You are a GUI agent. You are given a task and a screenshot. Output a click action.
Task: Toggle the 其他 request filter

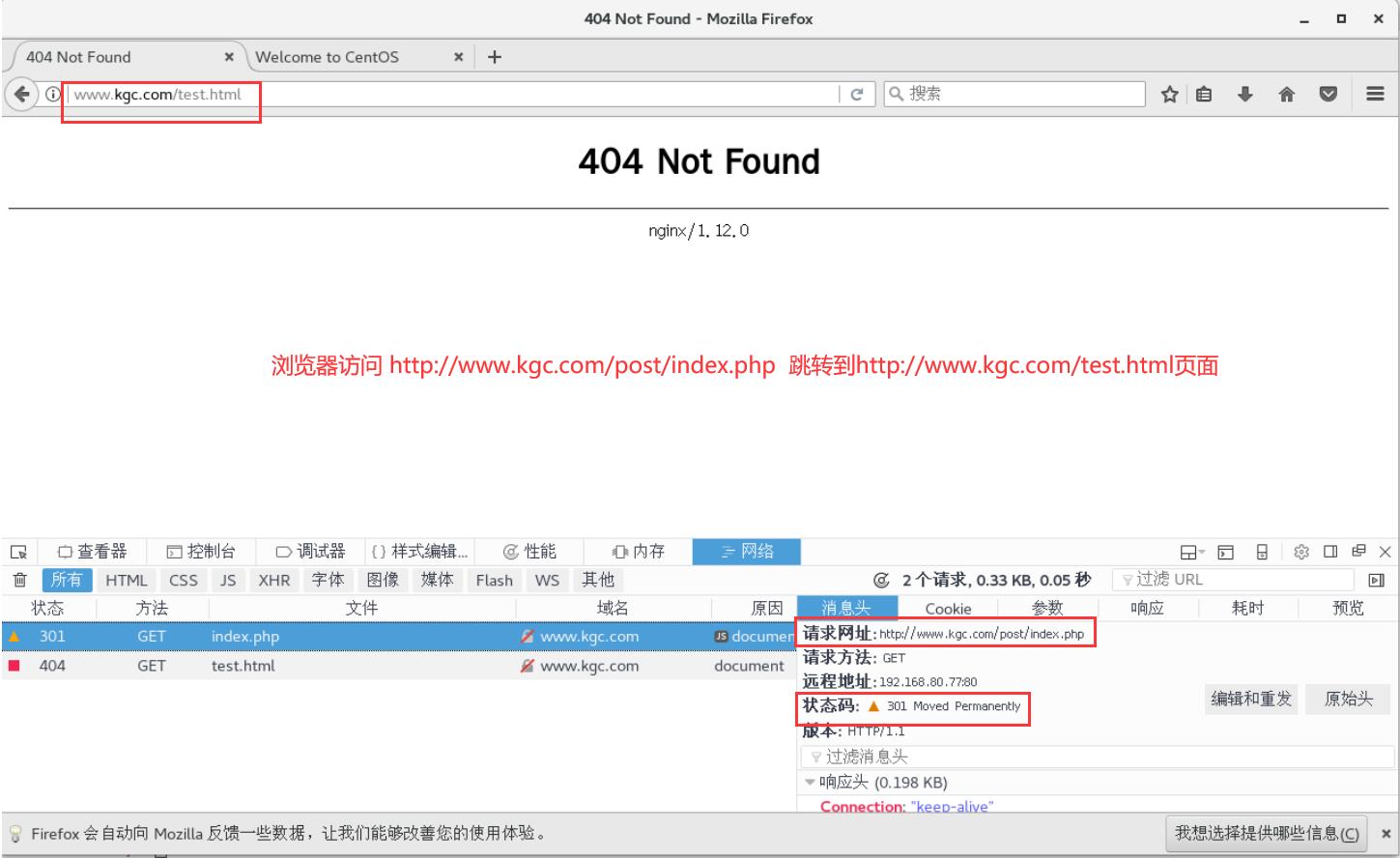click(x=598, y=580)
